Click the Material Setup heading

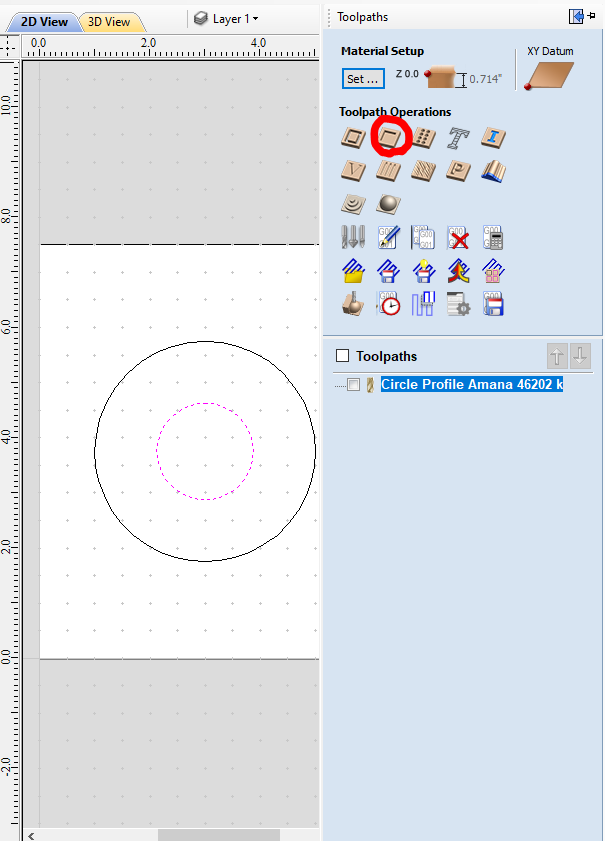click(x=382, y=51)
